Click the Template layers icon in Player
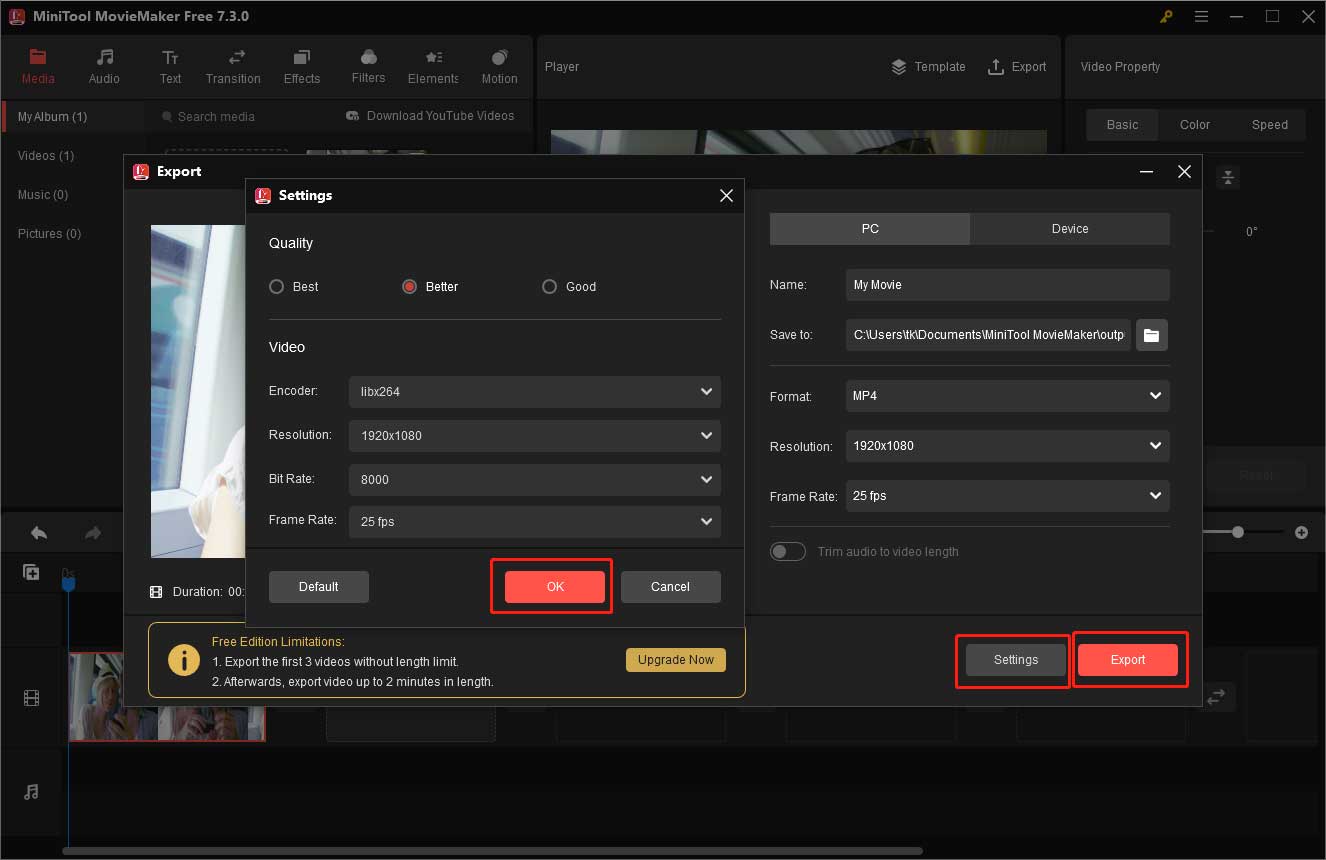This screenshot has height=860, width=1326. [899, 67]
